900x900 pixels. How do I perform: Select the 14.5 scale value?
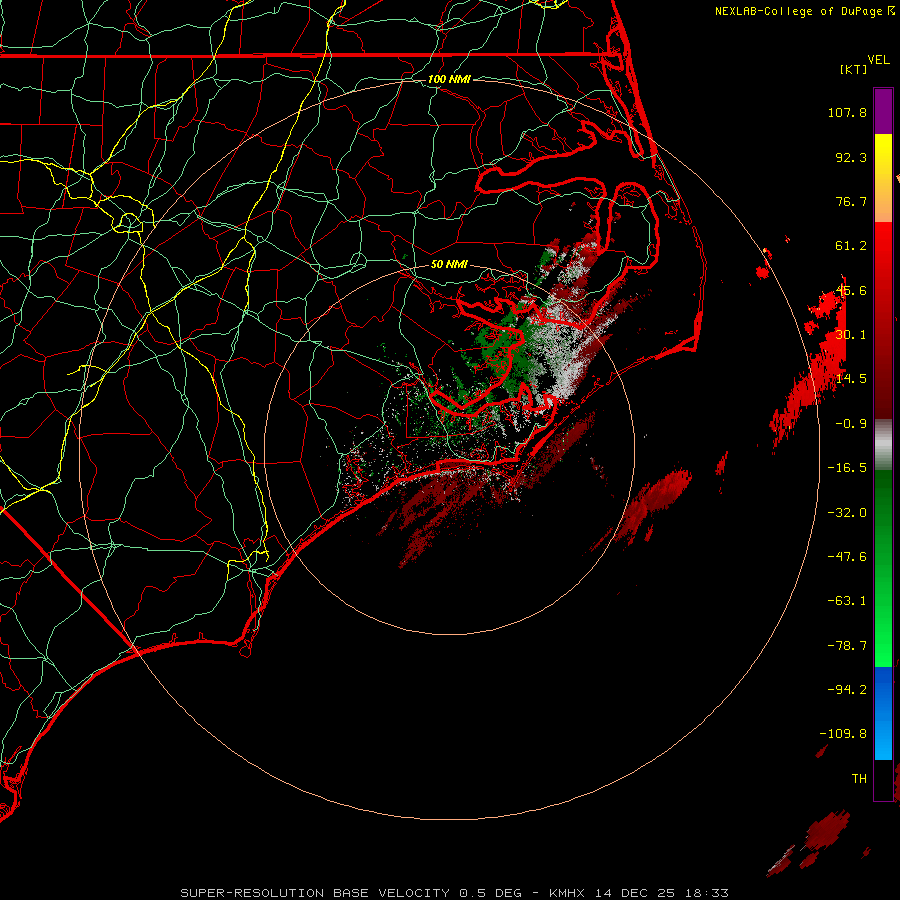tap(851, 378)
